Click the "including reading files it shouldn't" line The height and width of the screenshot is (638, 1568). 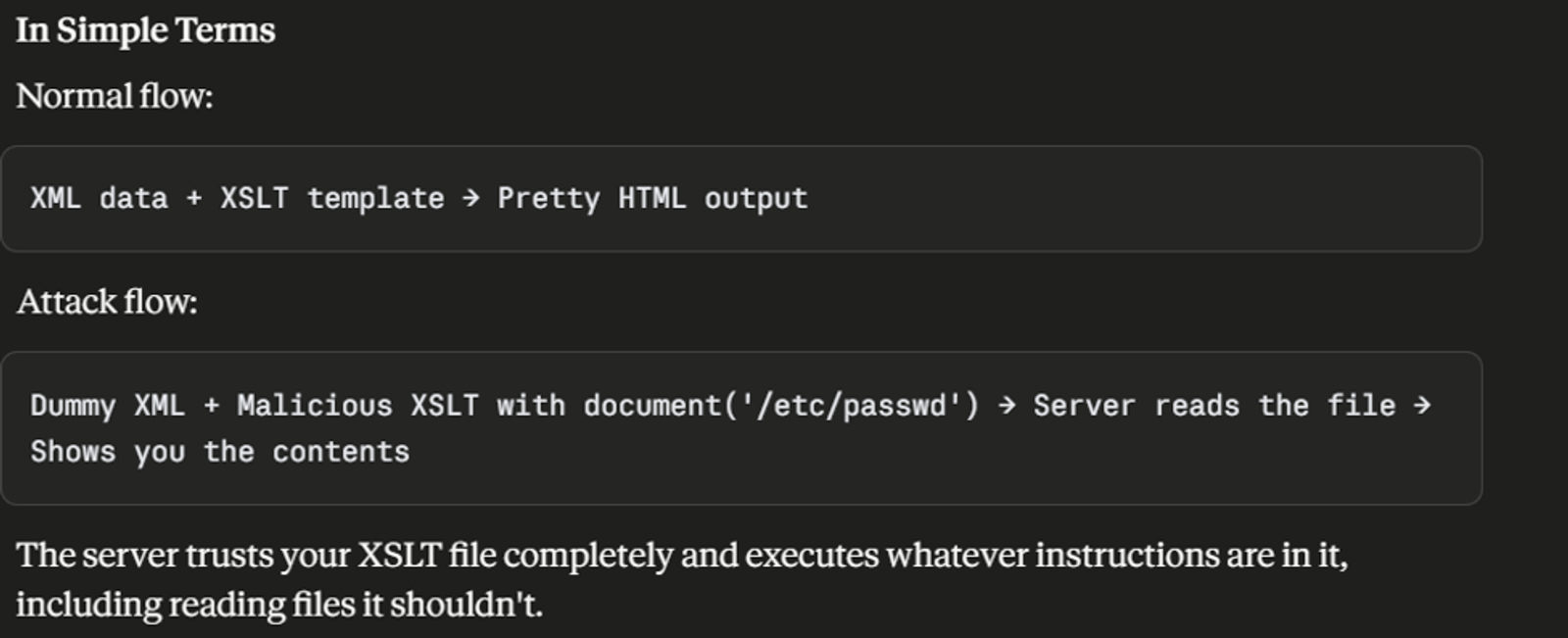coord(279,604)
